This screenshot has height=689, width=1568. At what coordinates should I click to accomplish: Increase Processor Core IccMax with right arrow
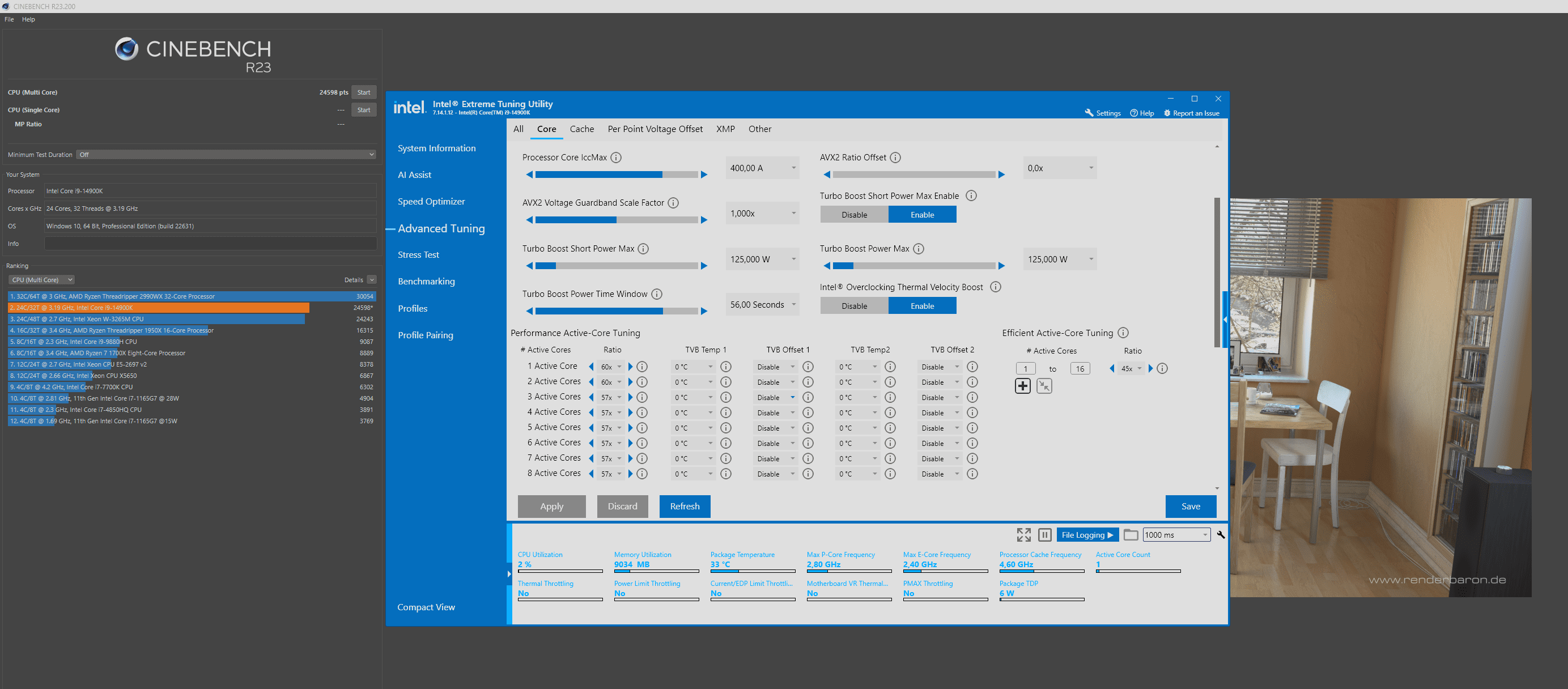(704, 175)
